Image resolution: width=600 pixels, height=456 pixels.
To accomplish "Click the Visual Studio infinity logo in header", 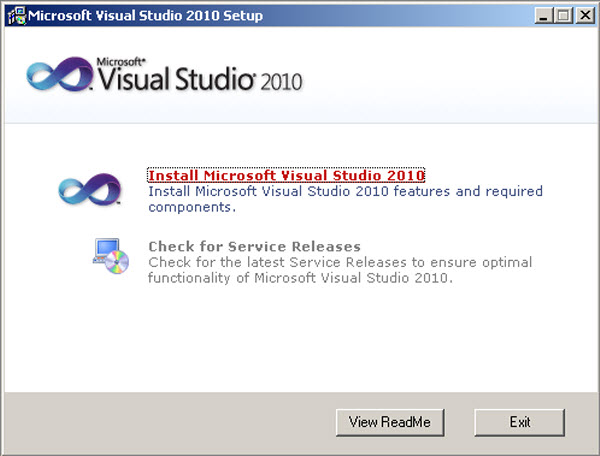I will click(x=60, y=77).
